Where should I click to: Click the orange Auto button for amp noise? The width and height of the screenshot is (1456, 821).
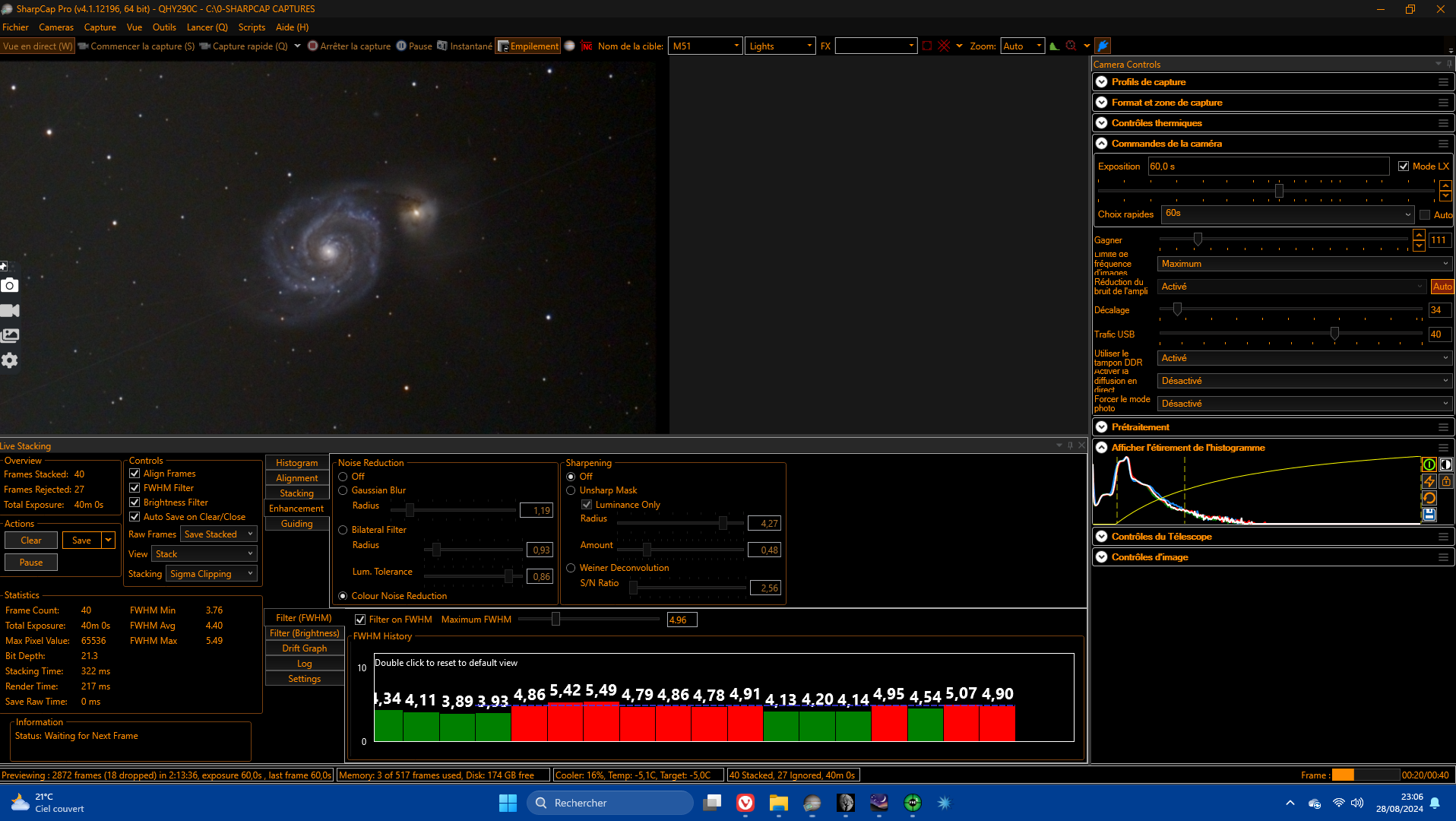click(1442, 287)
